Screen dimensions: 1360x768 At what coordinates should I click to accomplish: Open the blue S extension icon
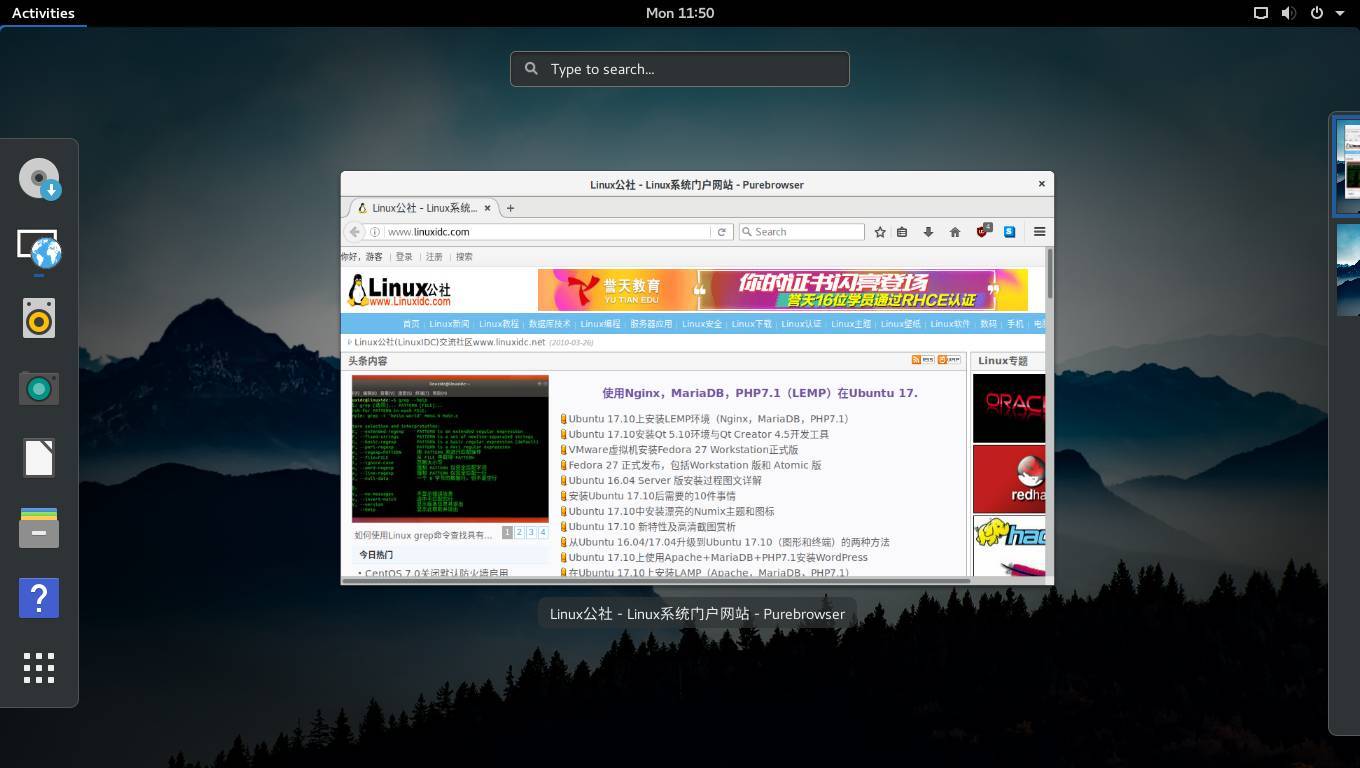[x=1009, y=231]
